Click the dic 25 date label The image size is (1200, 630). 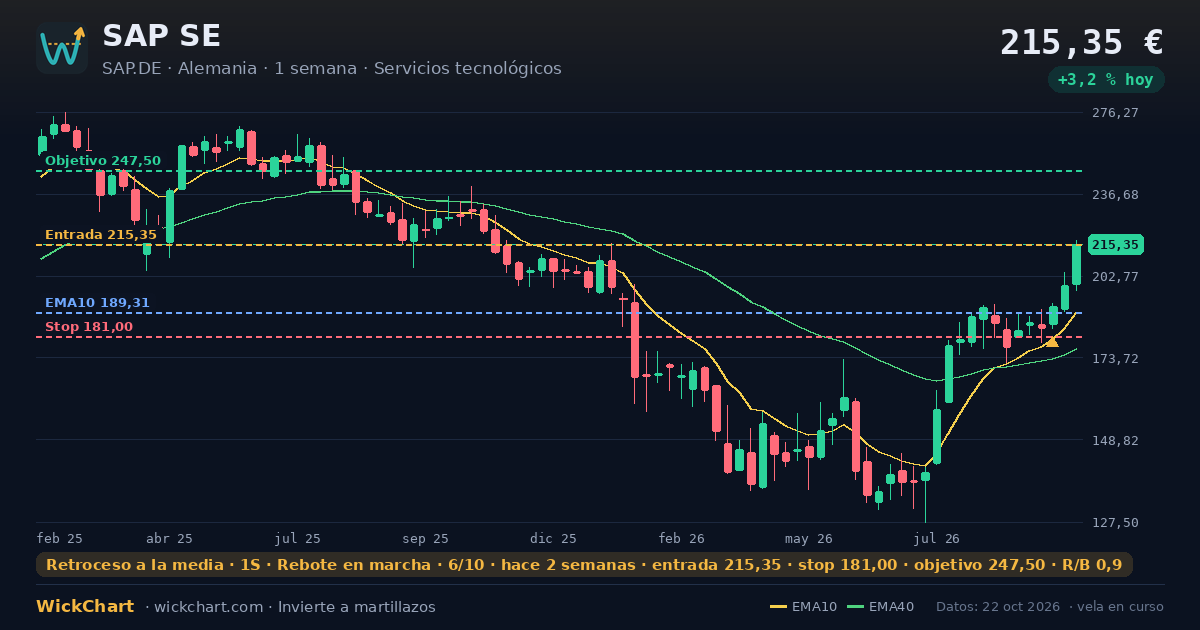click(x=554, y=539)
